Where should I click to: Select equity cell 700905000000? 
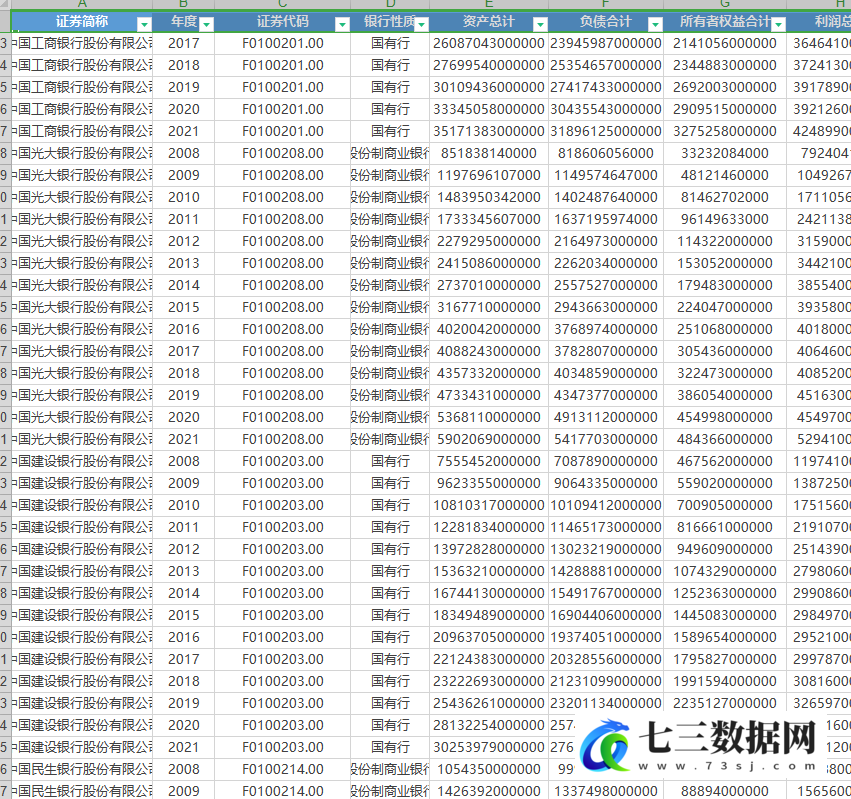725,505
